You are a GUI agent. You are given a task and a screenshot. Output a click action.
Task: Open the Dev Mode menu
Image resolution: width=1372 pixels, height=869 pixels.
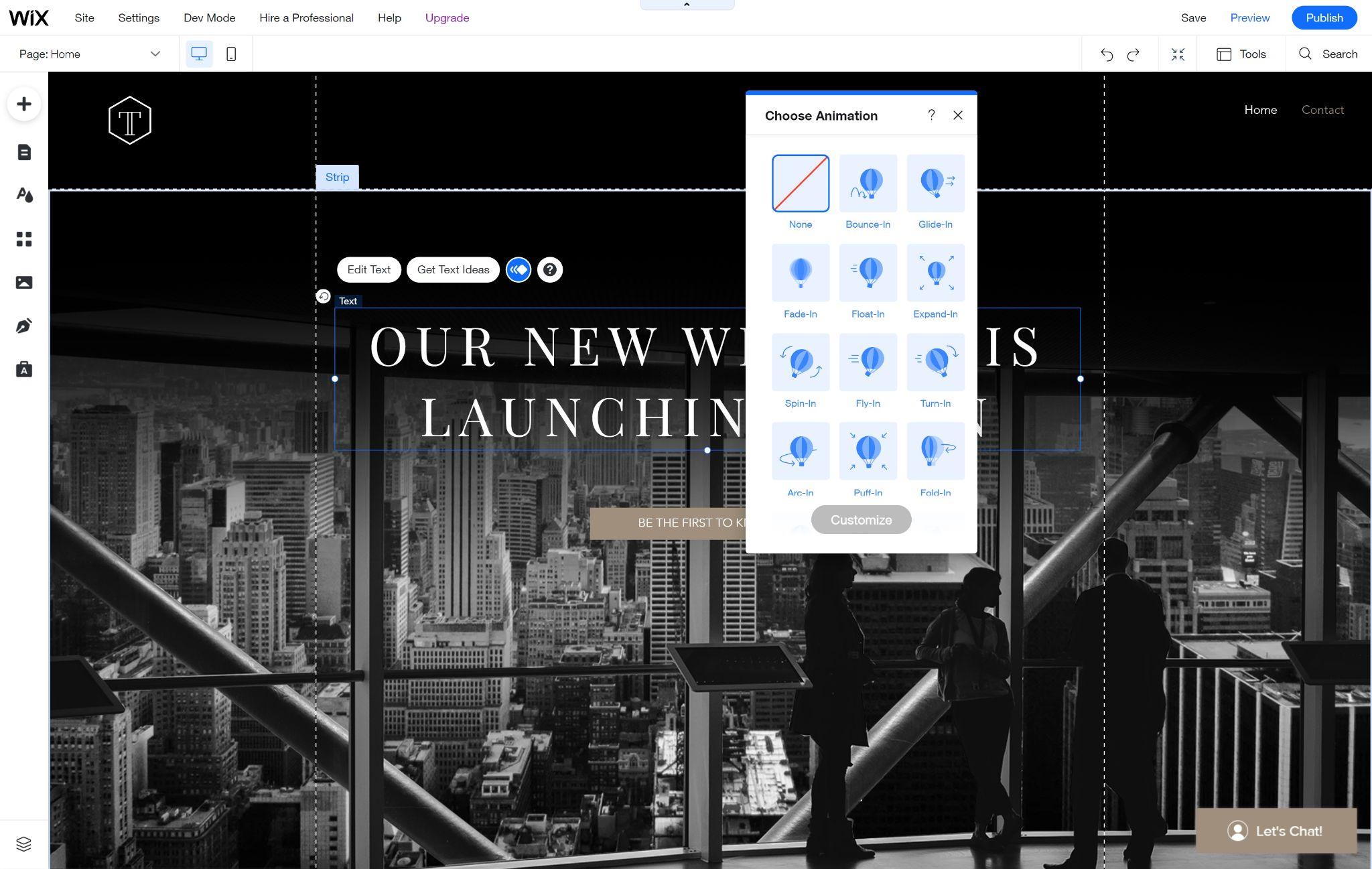pyautogui.click(x=209, y=18)
